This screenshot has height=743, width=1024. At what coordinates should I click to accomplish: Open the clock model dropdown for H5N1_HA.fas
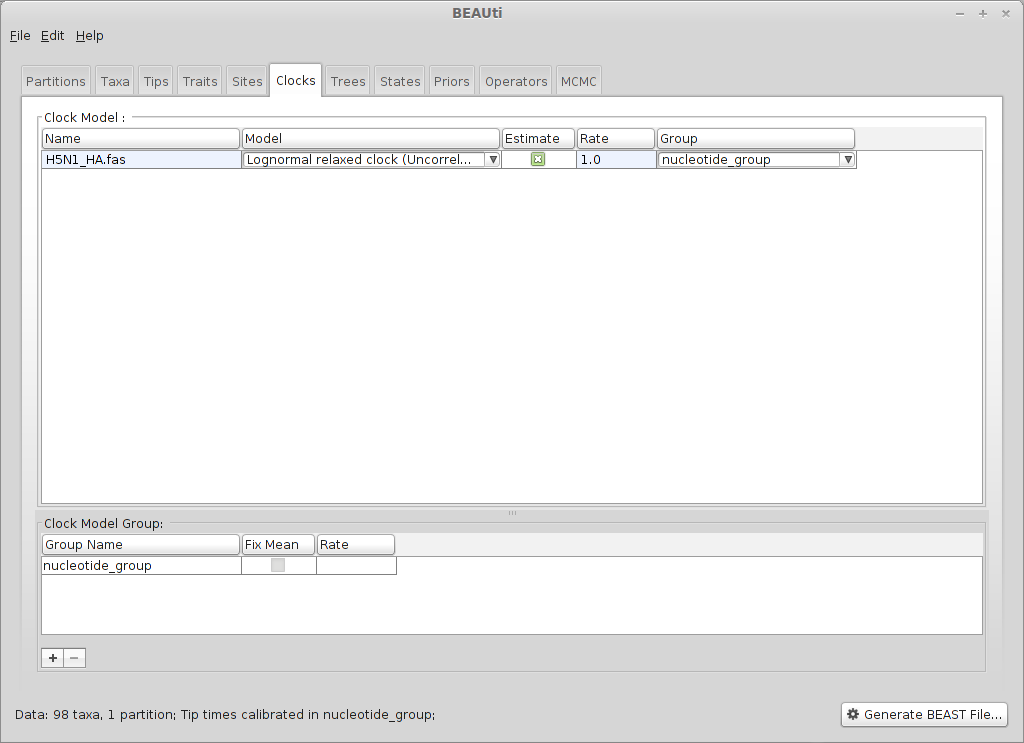pos(371,159)
